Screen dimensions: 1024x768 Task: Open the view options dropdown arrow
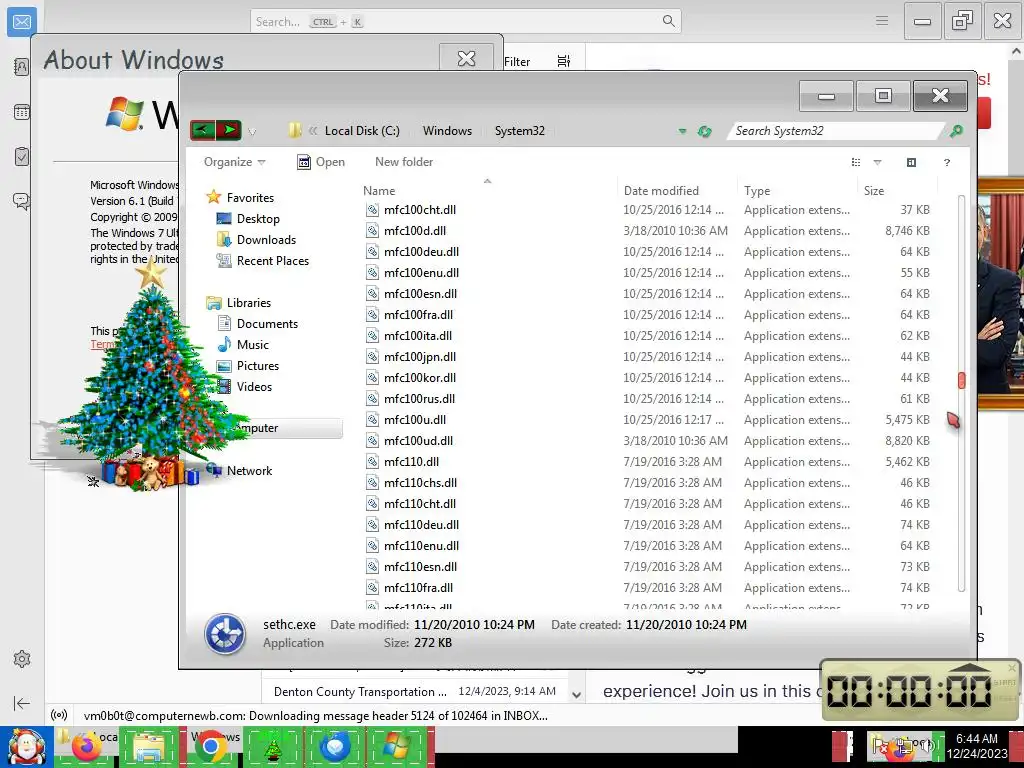(877, 162)
